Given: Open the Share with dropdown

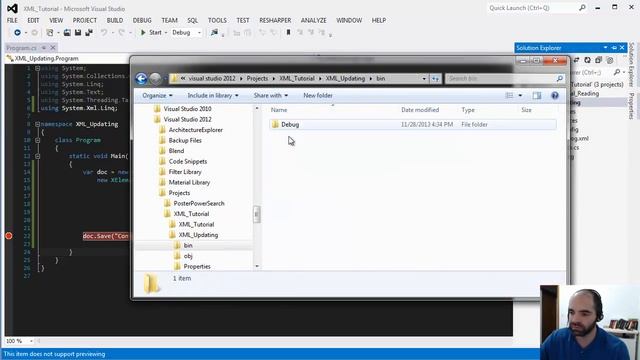Looking at the screenshot, I should (x=271, y=96).
